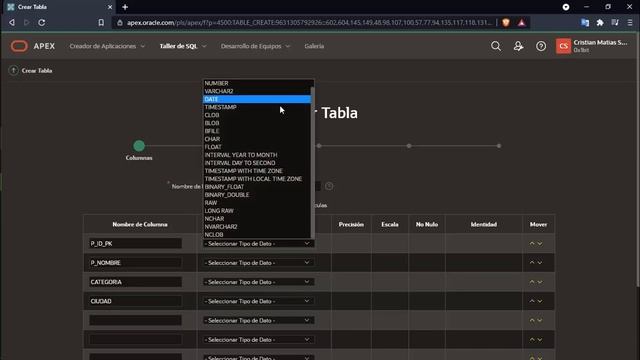
Task: Open the help question mark icon
Action: click(541, 46)
